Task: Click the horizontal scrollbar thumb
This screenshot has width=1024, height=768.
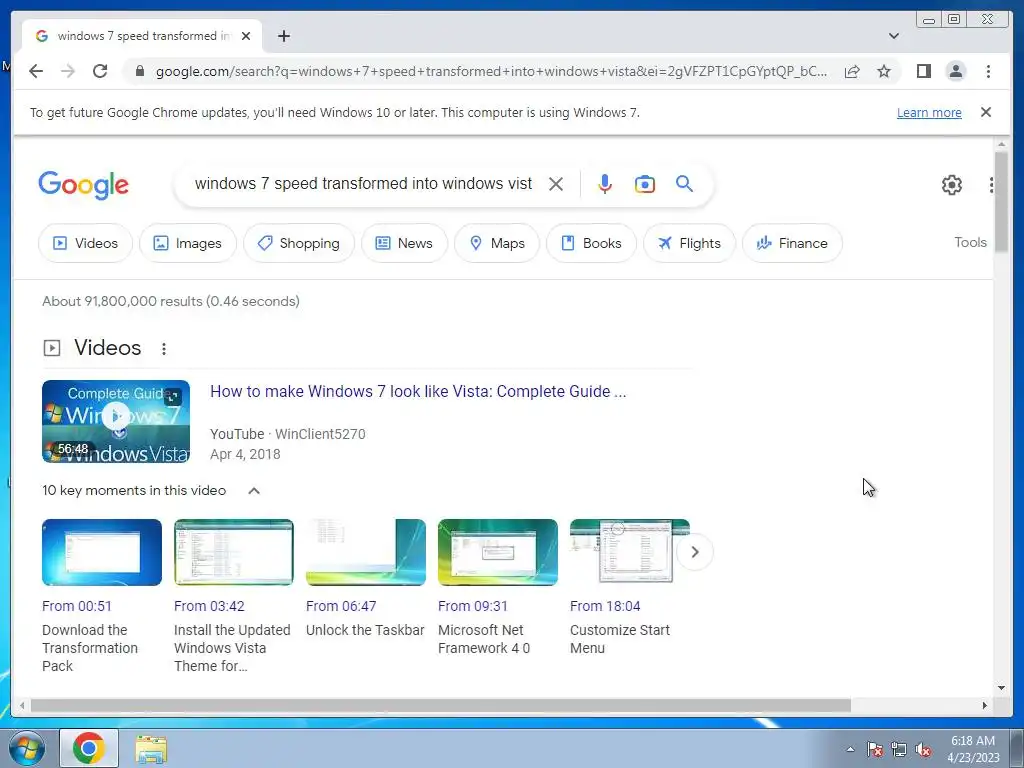Action: click(x=441, y=705)
